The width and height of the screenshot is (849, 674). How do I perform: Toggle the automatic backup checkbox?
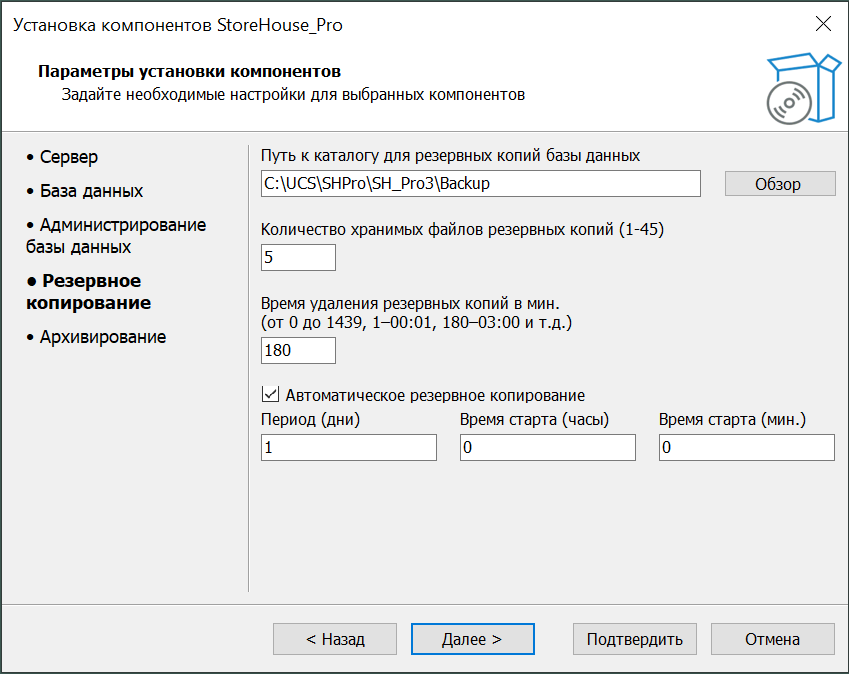pos(270,395)
